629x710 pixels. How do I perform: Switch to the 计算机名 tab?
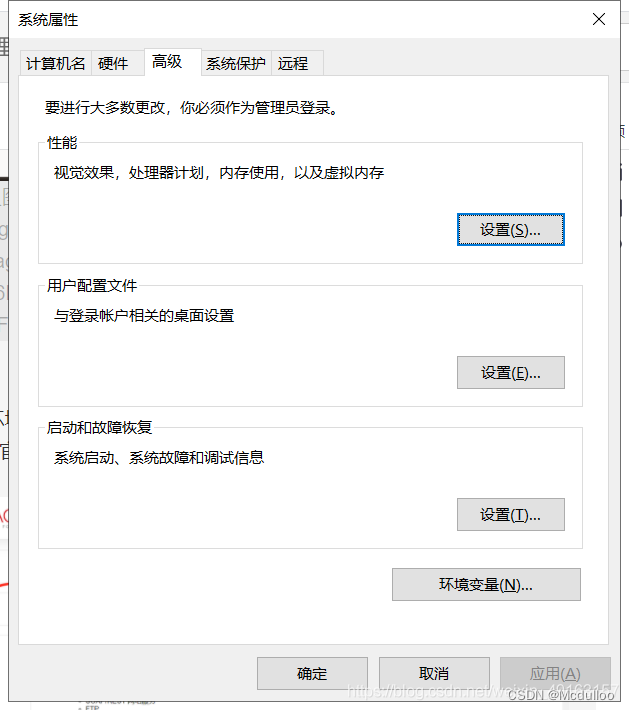point(56,63)
